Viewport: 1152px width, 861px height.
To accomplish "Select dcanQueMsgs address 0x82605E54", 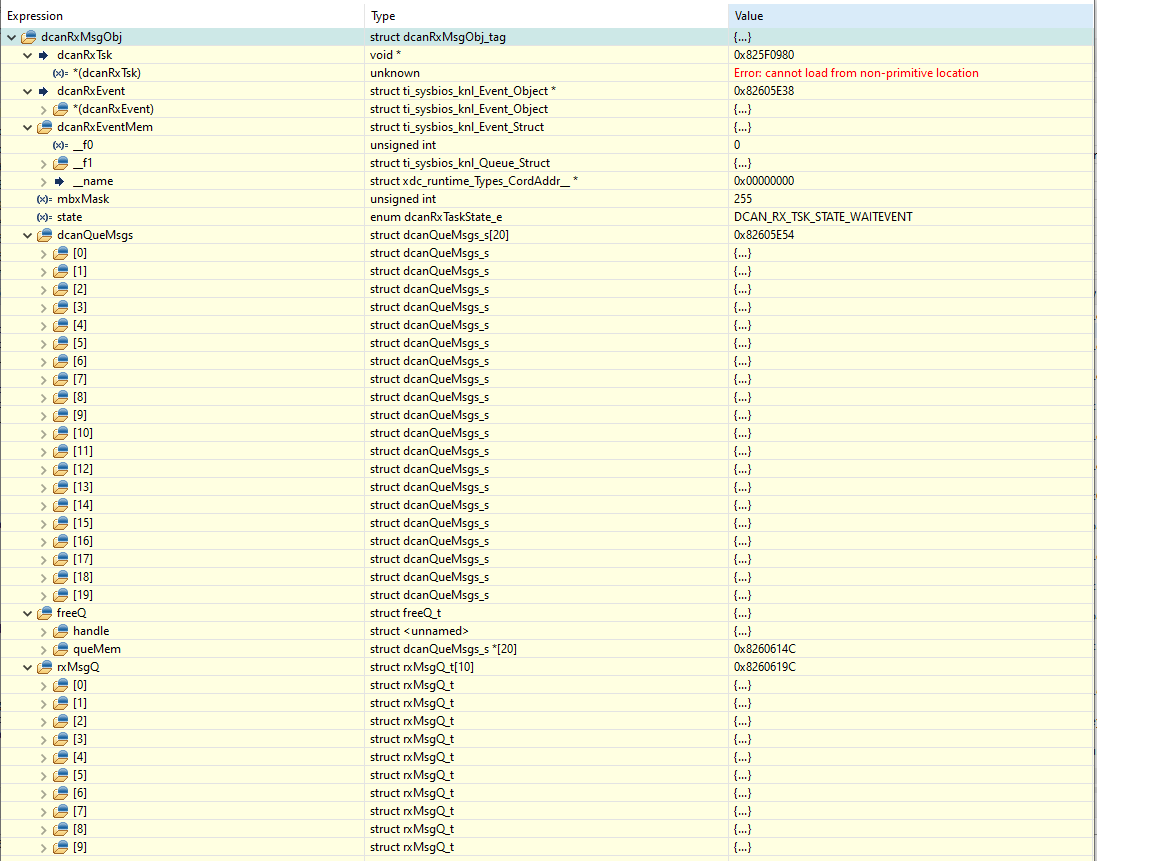I will click(x=764, y=235).
